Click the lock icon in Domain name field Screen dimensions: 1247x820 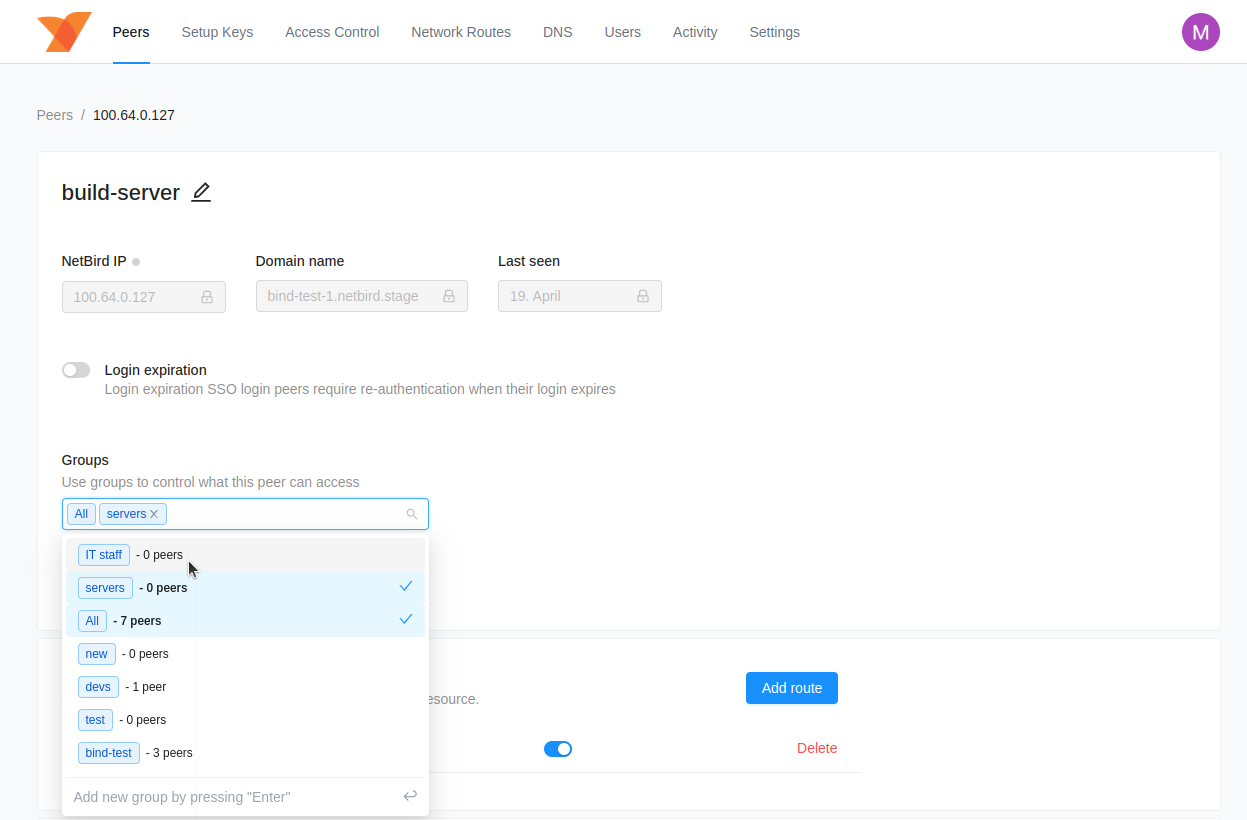coord(449,297)
